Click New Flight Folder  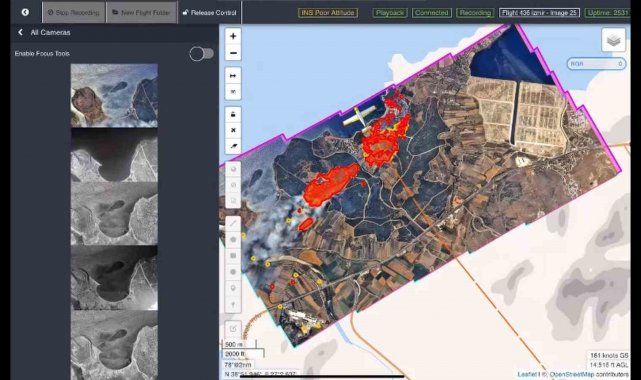tap(141, 13)
